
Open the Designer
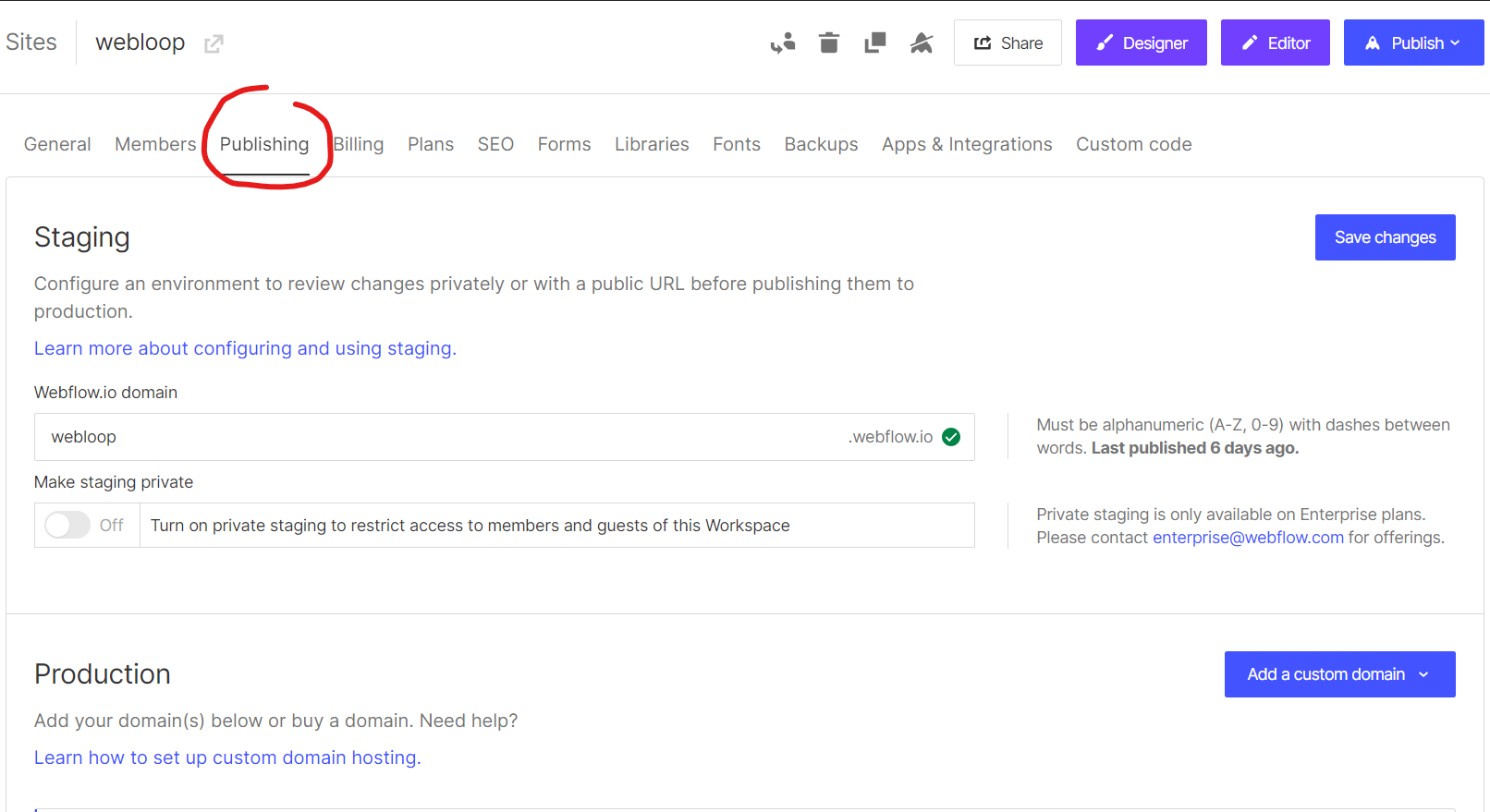[1141, 42]
